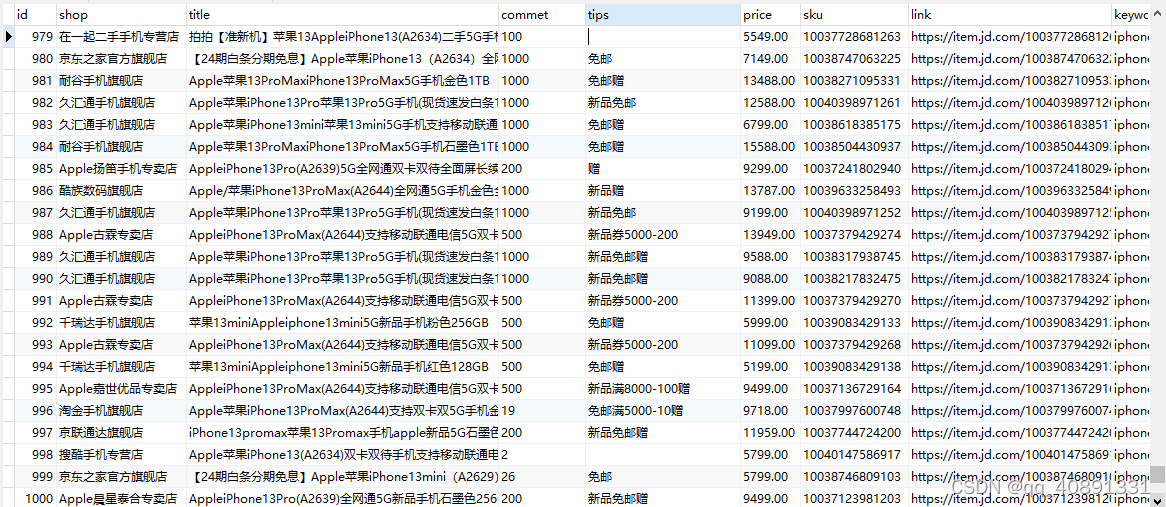Viewport: 1166px width, 507px height.
Task: Select shop cell Apple晨星泰合专卖店
Action: pos(121,499)
